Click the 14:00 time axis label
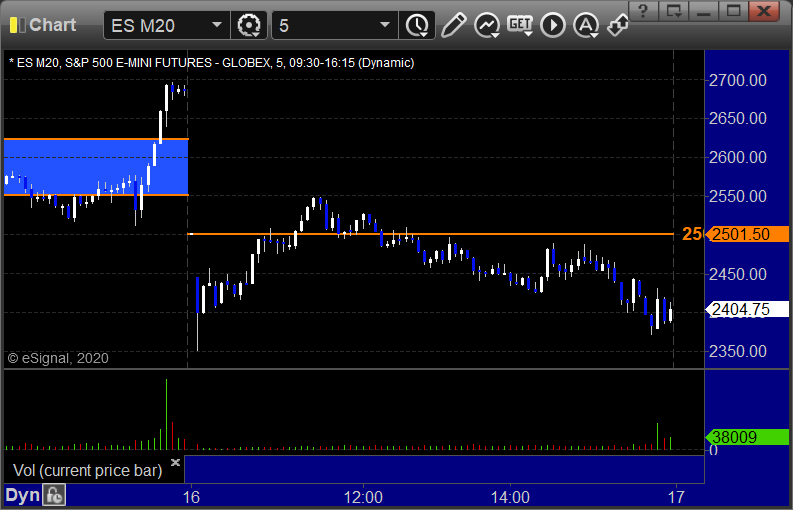The image size is (793, 510). [510, 497]
